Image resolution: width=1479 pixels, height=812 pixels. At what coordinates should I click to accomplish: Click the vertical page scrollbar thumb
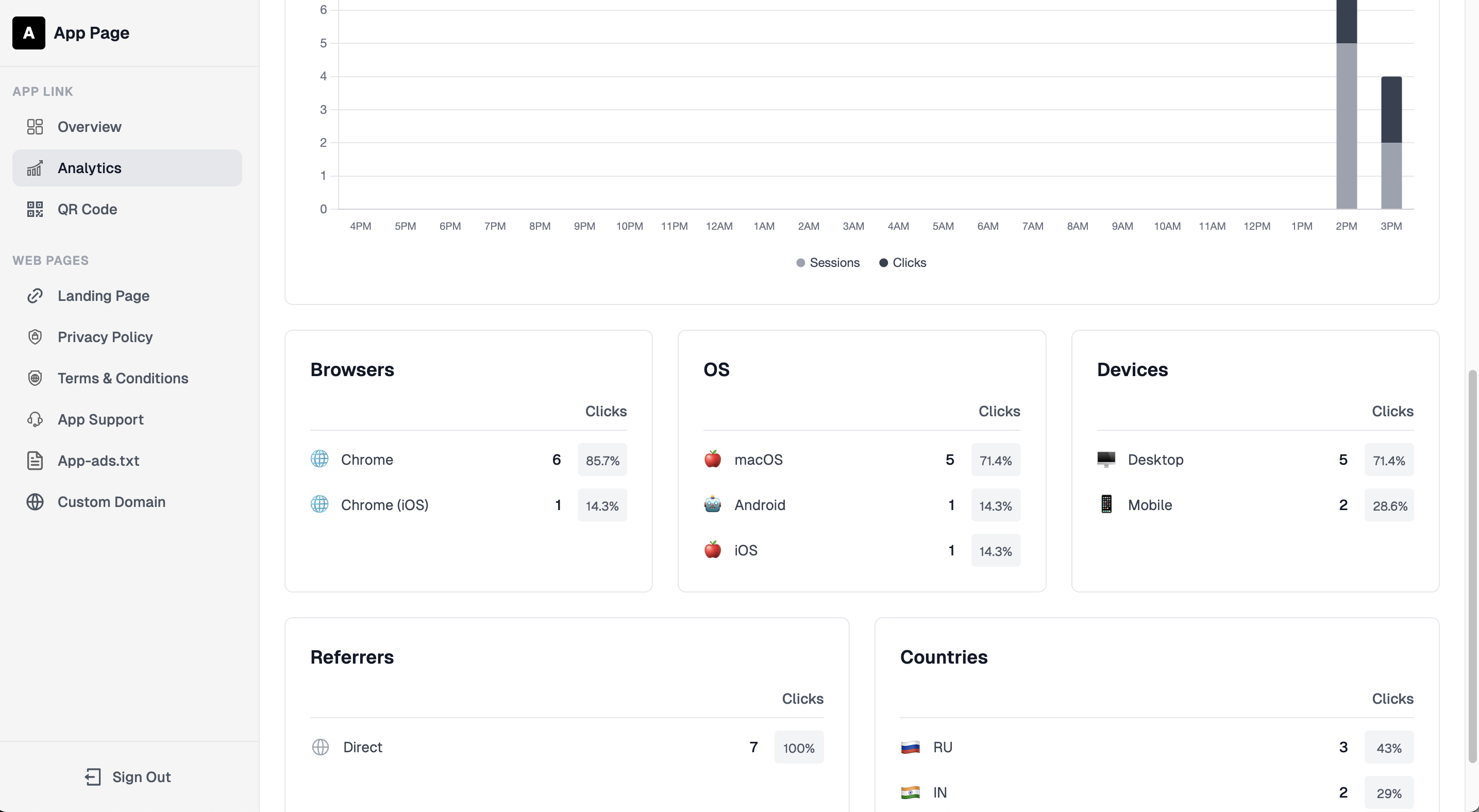coord(1472,565)
